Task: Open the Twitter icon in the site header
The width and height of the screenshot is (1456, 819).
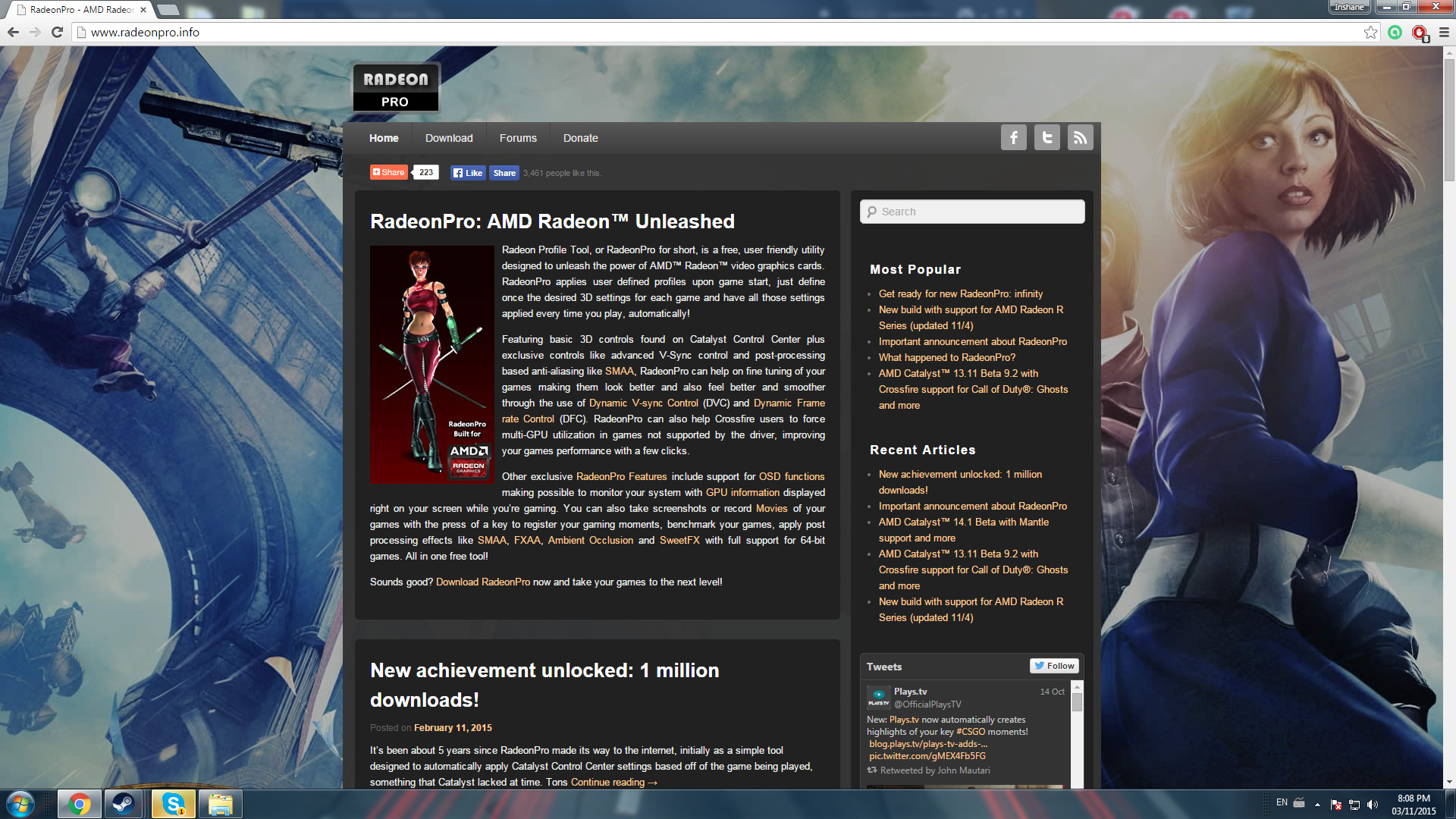Action: click(1046, 137)
